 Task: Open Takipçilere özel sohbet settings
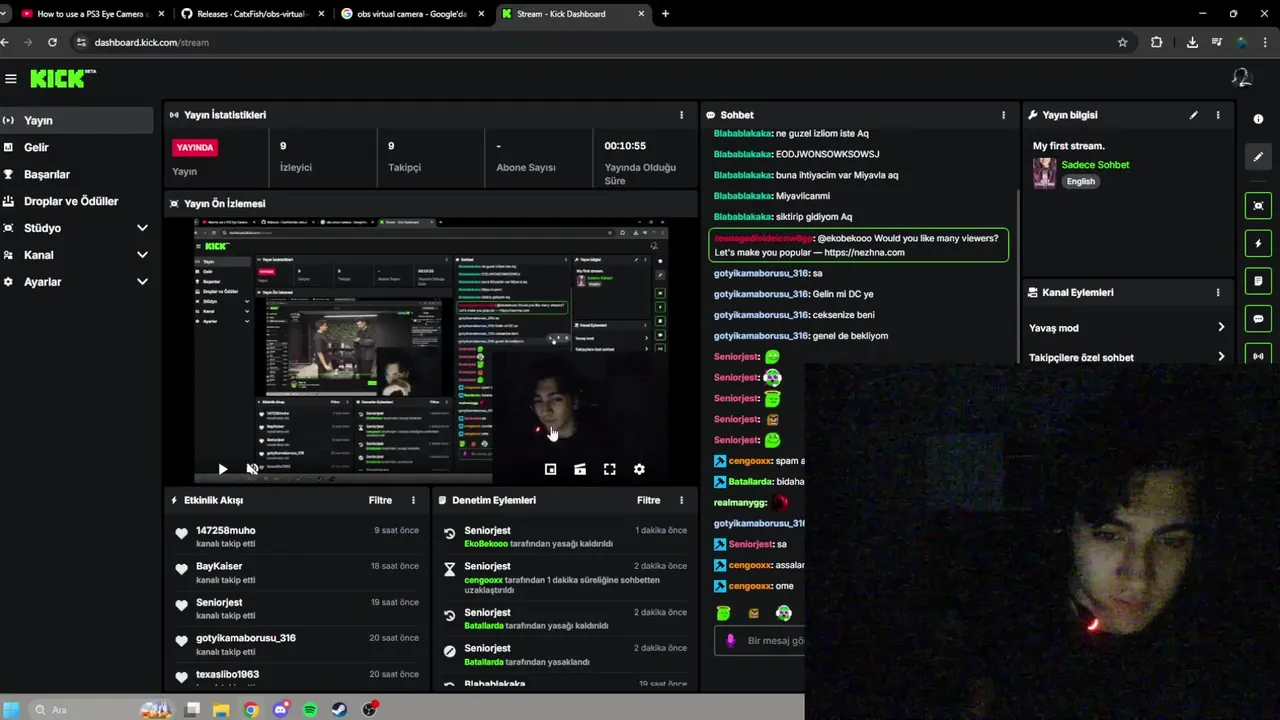(1127, 357)
